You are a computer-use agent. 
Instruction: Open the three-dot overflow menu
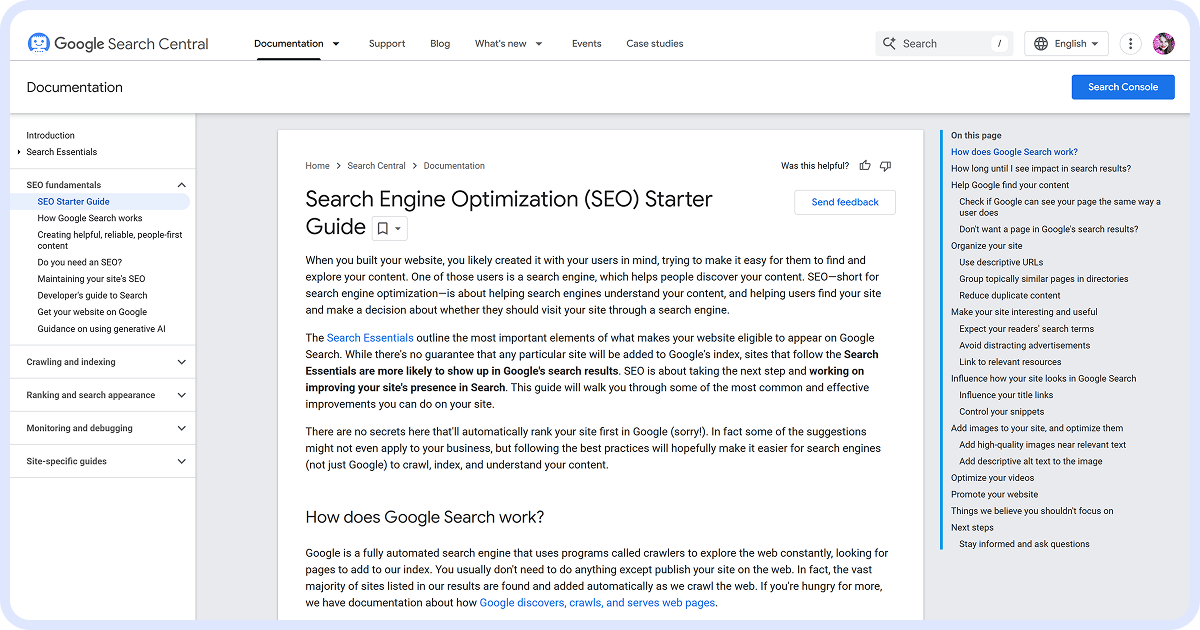click(1129, 43)
